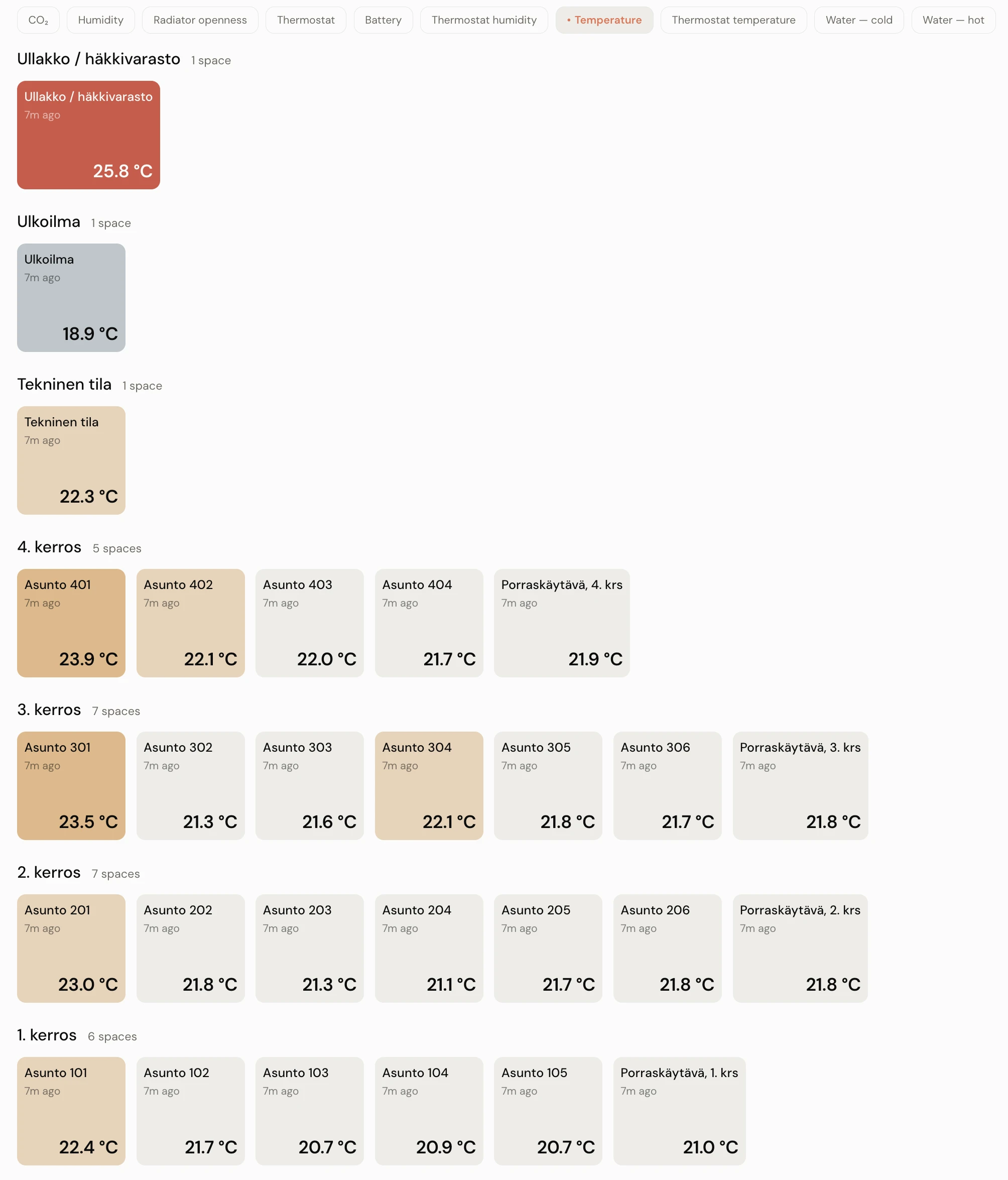Open Asunto 304 temperature tile

(429, 786)
